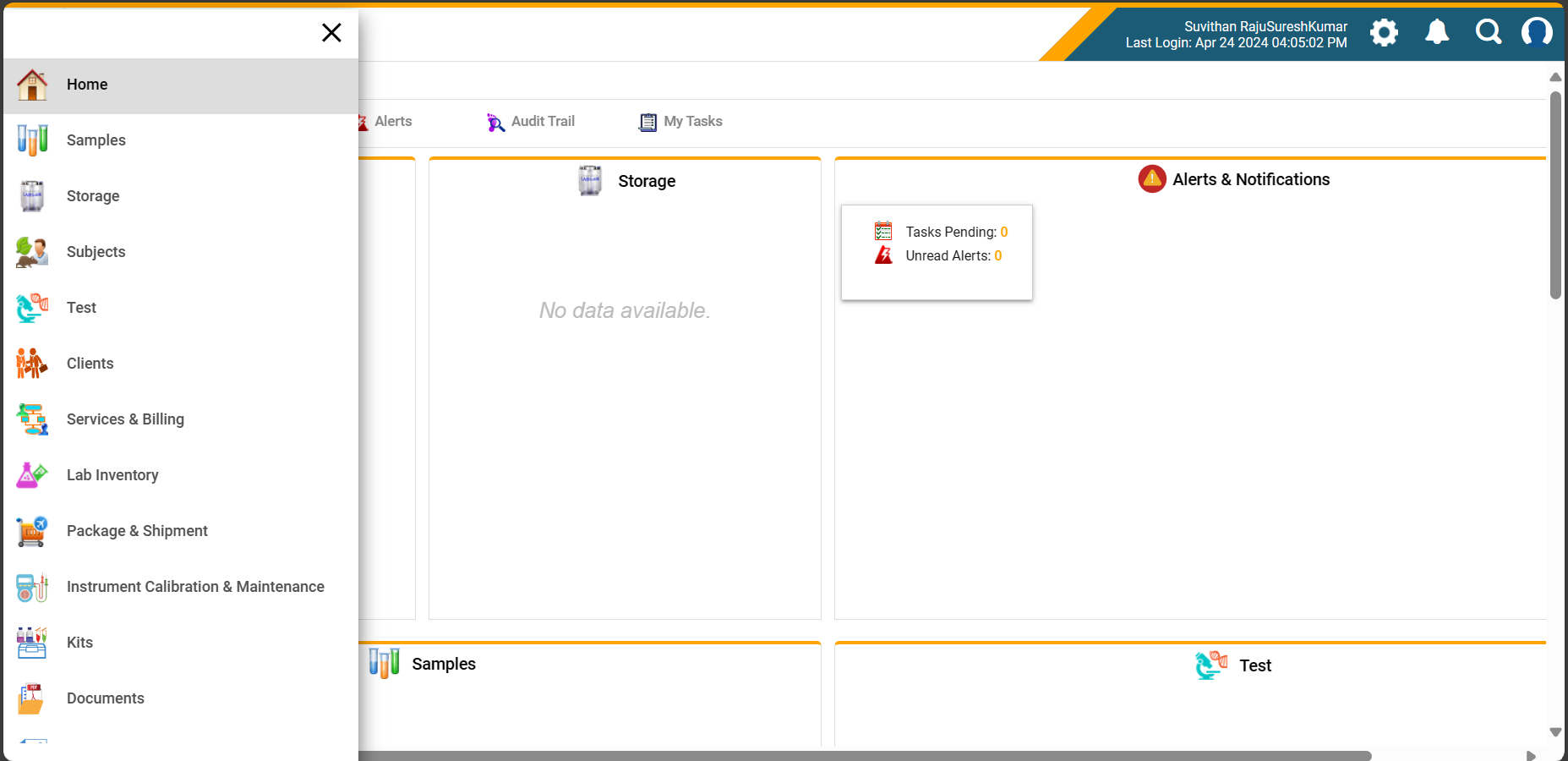Open the Alerts tab
The image size is (1568, 761).
coord(391,122)
